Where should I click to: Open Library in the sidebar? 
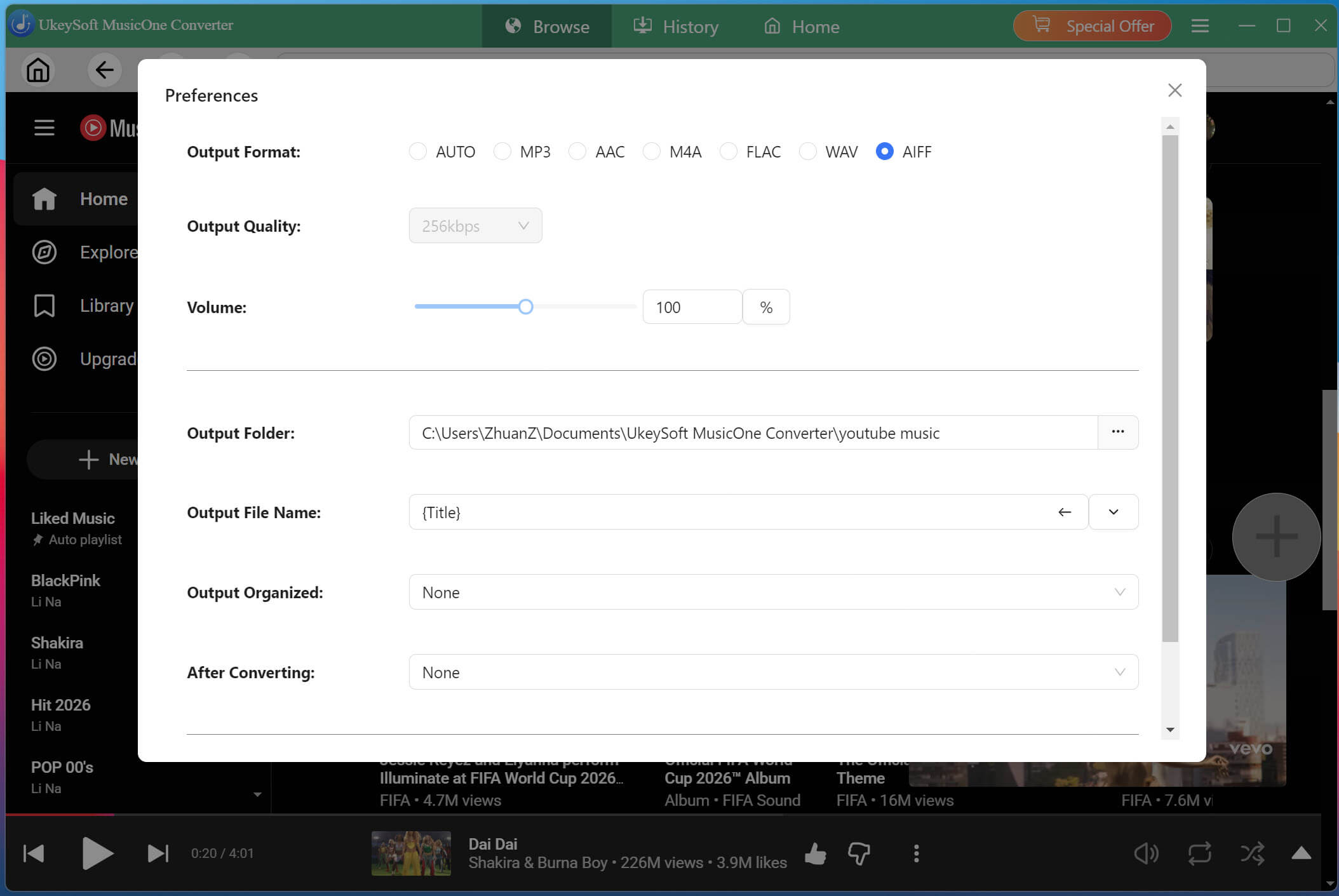84,305
